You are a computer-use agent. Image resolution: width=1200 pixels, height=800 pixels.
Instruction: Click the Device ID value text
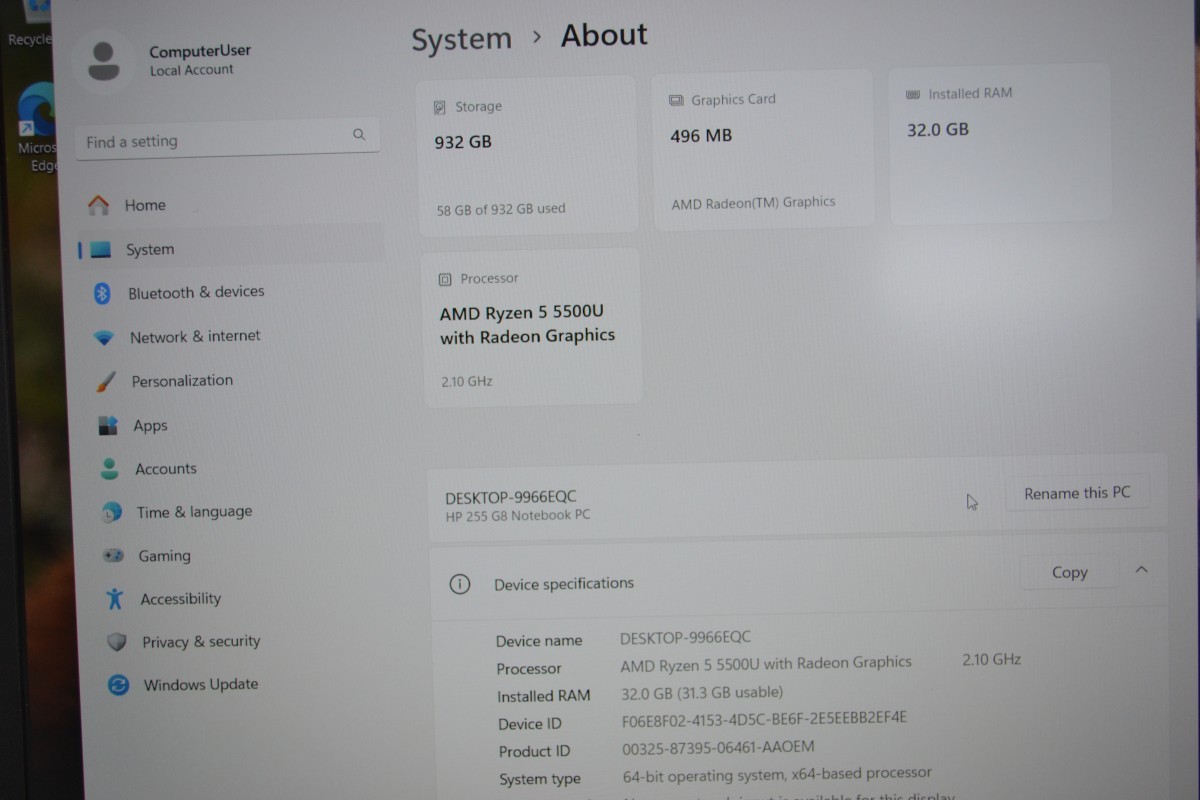pos(764,718)
